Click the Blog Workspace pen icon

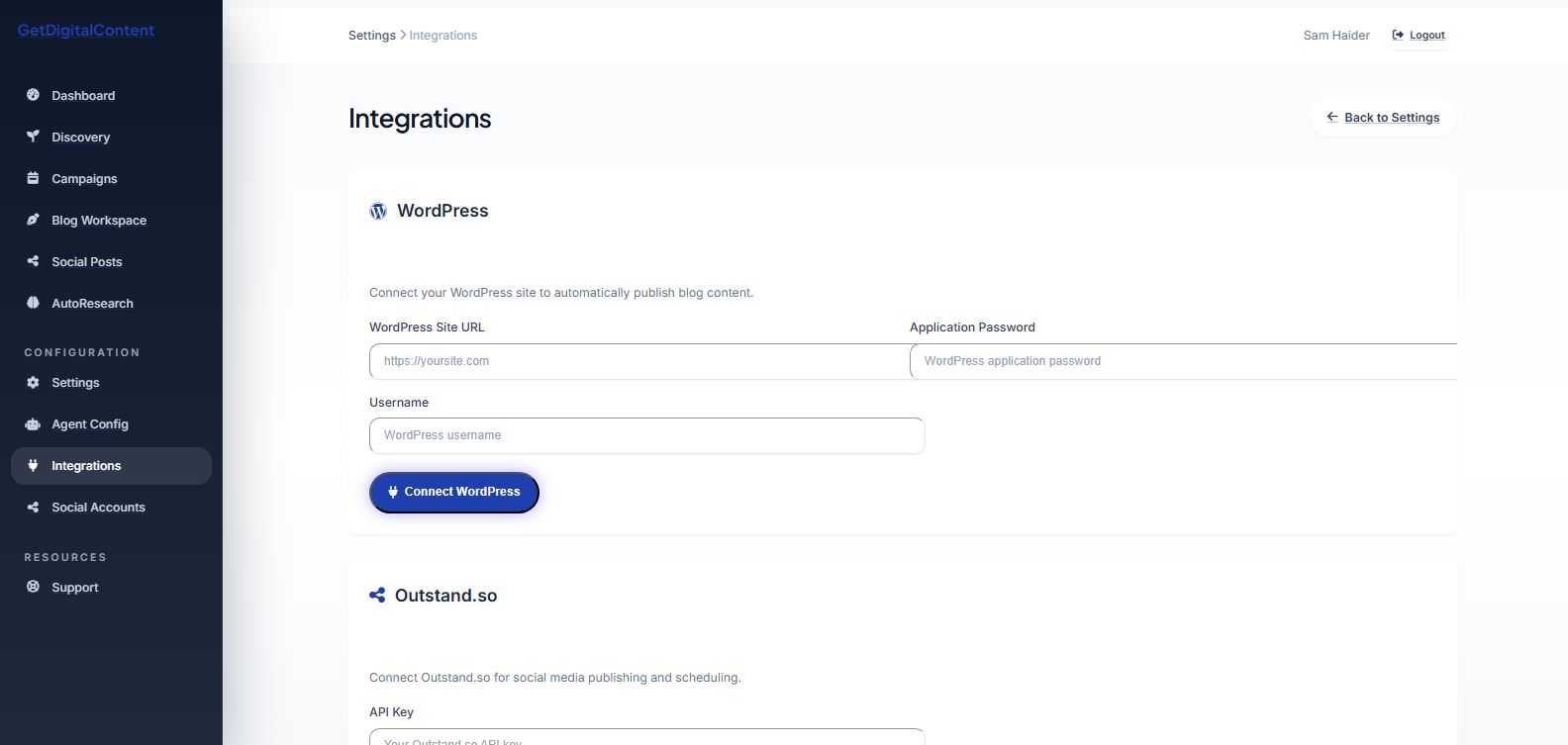click(33, 220)
